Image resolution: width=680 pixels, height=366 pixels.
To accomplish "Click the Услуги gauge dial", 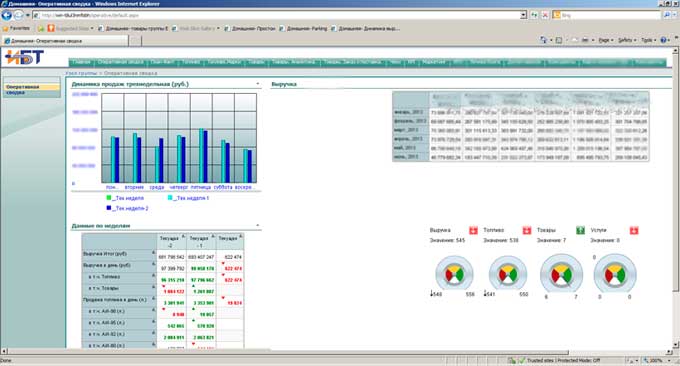I will pos(615,274).
